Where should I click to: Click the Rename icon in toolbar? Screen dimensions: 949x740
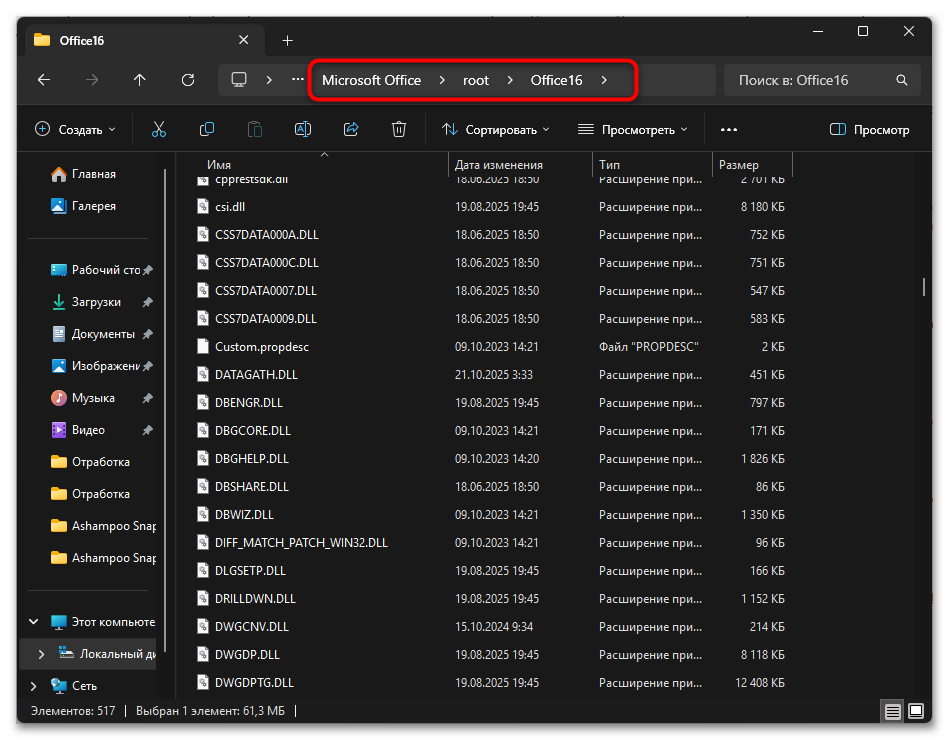click(x=303, y=129)
